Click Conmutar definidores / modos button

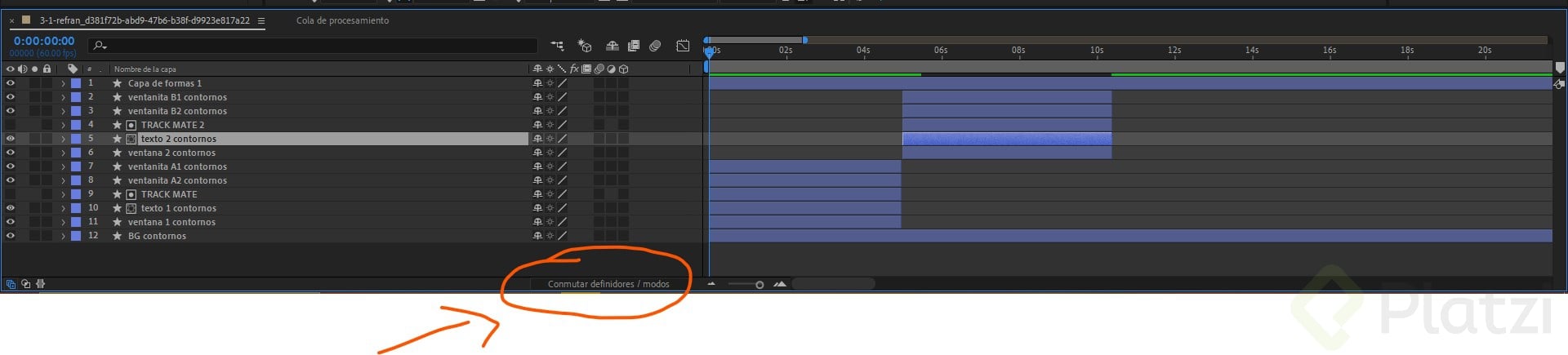pos(608,284)
